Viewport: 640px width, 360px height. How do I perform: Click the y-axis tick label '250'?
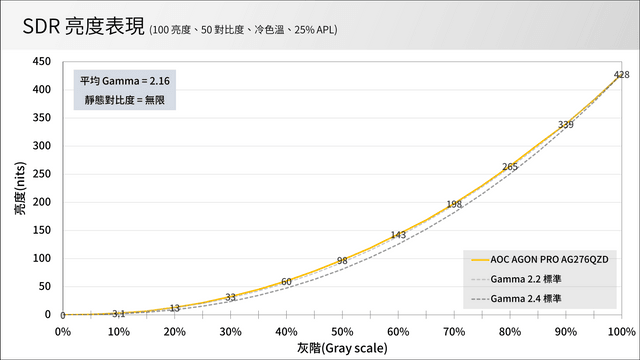(x=42, y=174)
